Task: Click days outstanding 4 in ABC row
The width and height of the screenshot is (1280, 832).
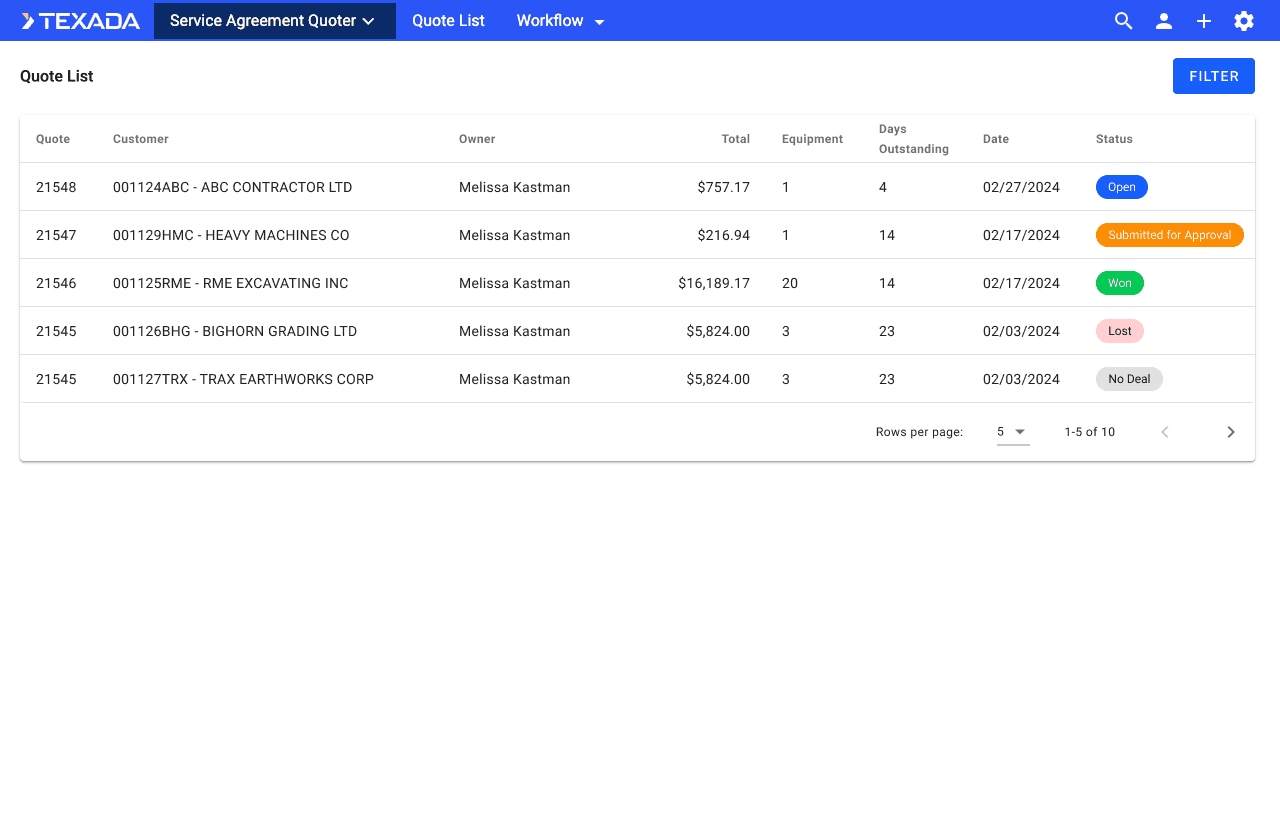Action: (x=883, y=187)
